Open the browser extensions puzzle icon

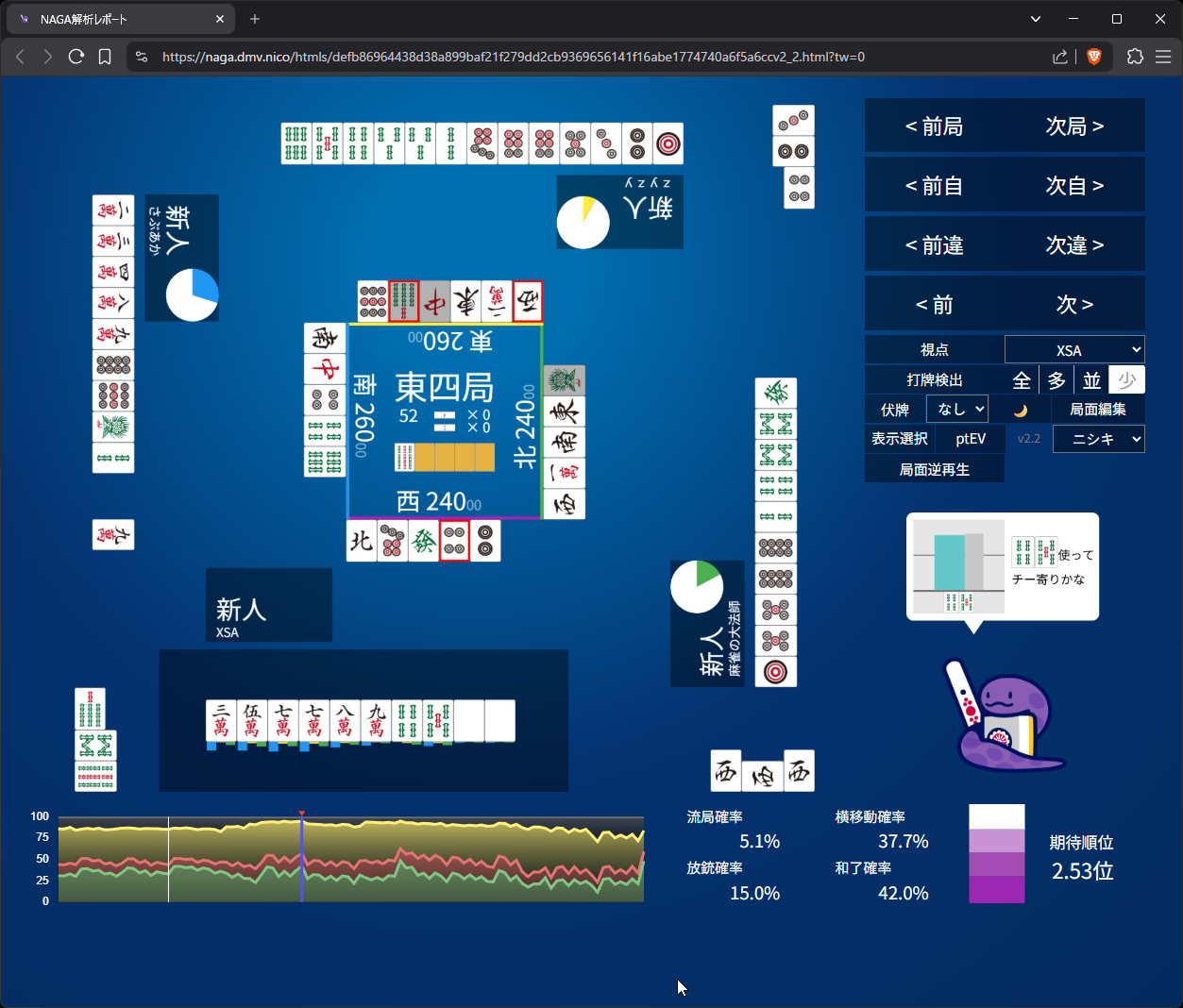tap(1135, 57)
